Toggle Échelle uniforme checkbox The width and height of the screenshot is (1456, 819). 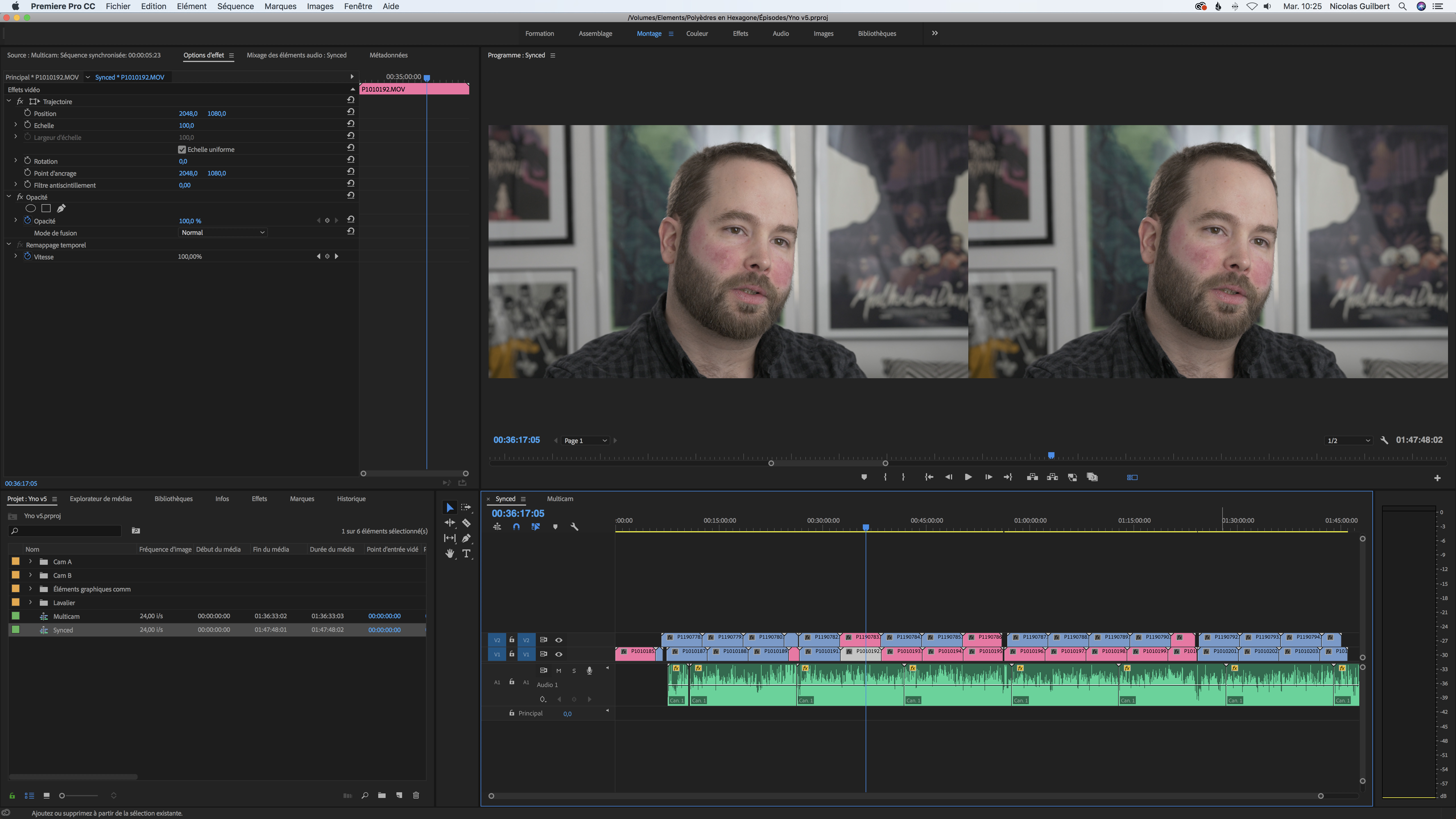pyautogui.click(x=181, y=149)
